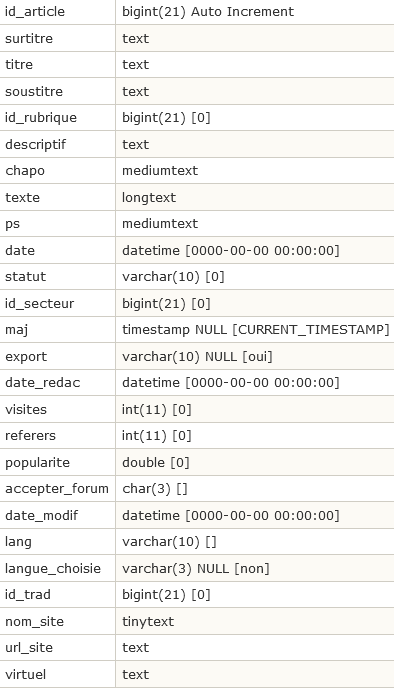Select the url_site column name
The width and height of the screenshot is (394, 688).
tap(29, 648)
